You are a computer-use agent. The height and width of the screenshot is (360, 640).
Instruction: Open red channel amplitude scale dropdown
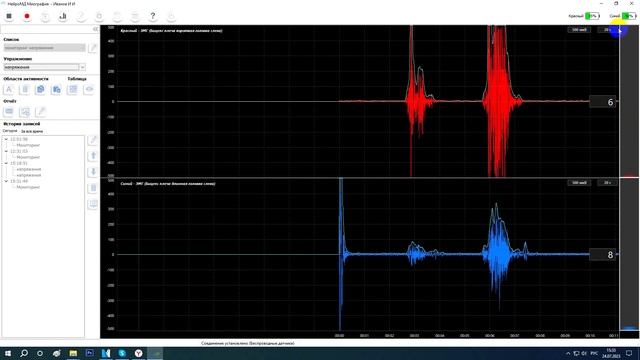[579, 30]
